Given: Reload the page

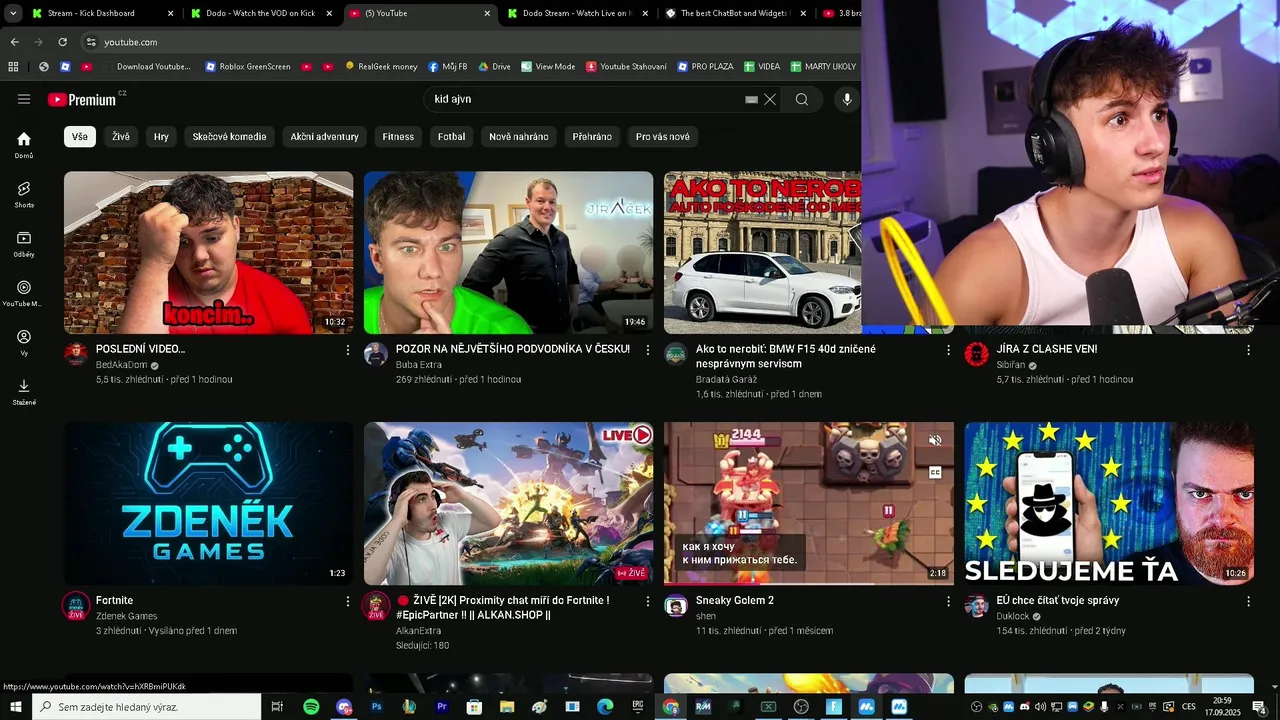Looking at the screenshot, I should [62, 42].
